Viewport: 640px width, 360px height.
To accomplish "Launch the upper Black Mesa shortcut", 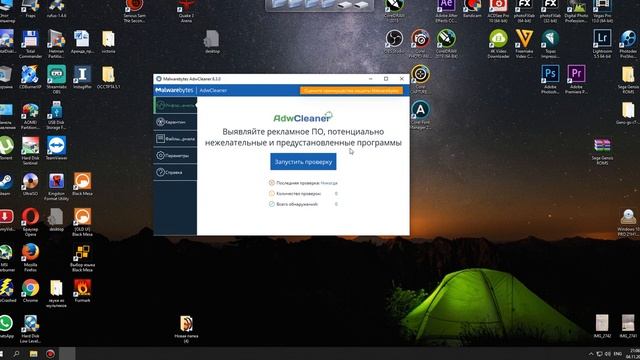I will [82, 184].
